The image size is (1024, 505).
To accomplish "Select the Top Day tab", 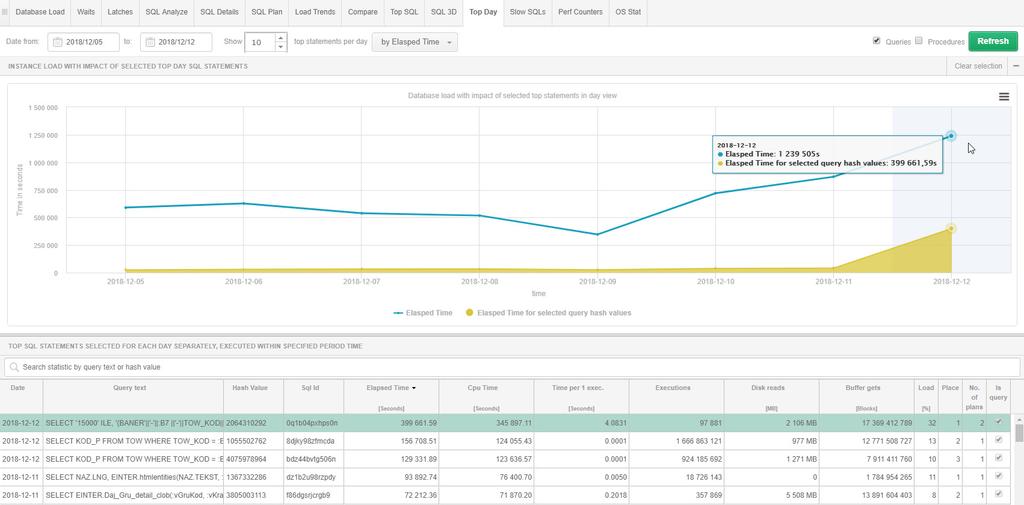I will [483, 12].
